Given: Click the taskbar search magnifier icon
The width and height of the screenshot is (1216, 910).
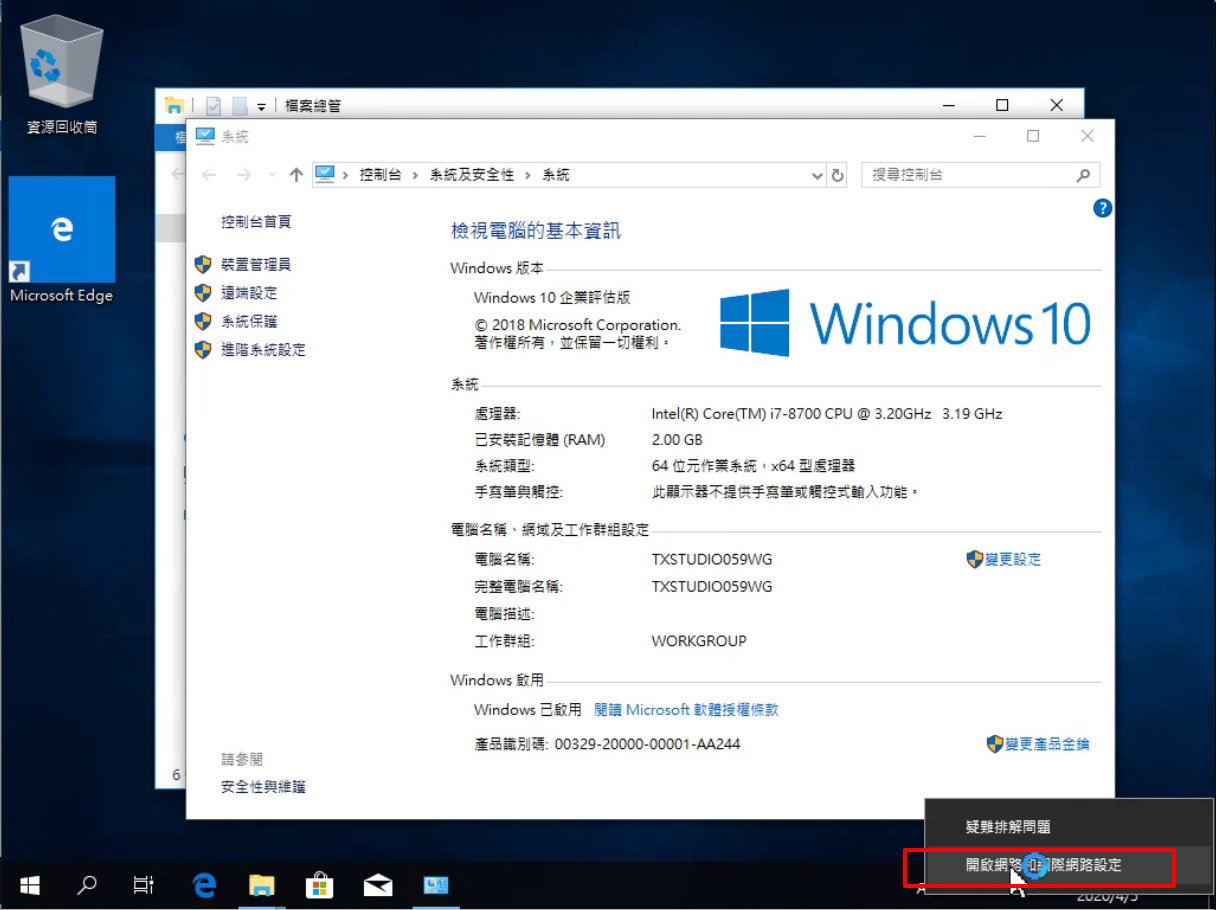Looking at the screenshot, I should pos(87,885).
